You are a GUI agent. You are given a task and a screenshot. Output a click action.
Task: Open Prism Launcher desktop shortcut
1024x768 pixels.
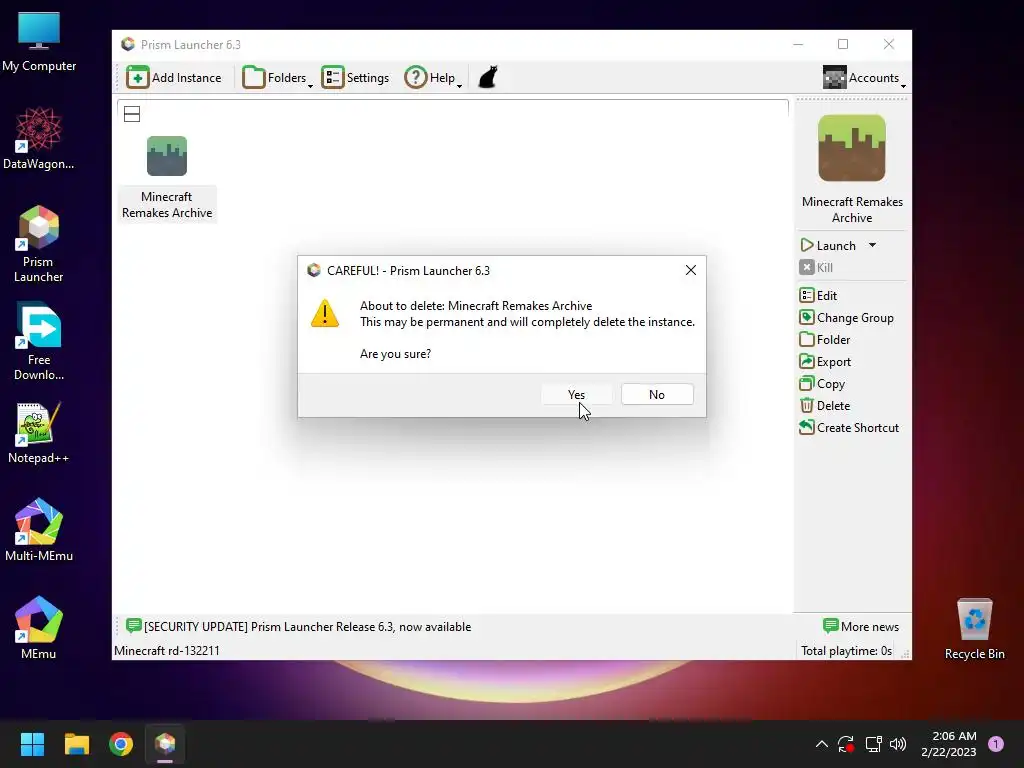39,244
